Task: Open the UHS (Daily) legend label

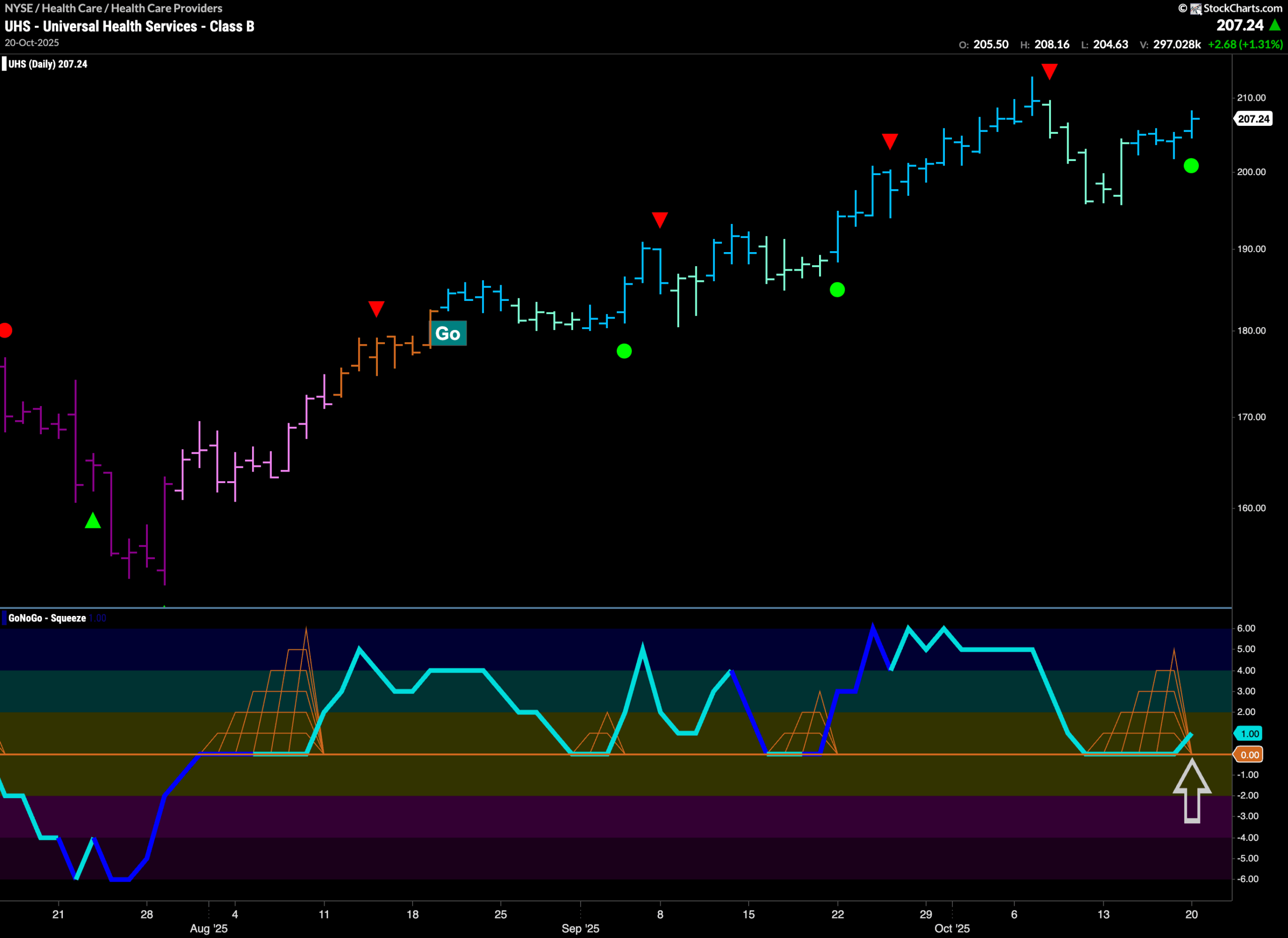Action: (45, 64)
